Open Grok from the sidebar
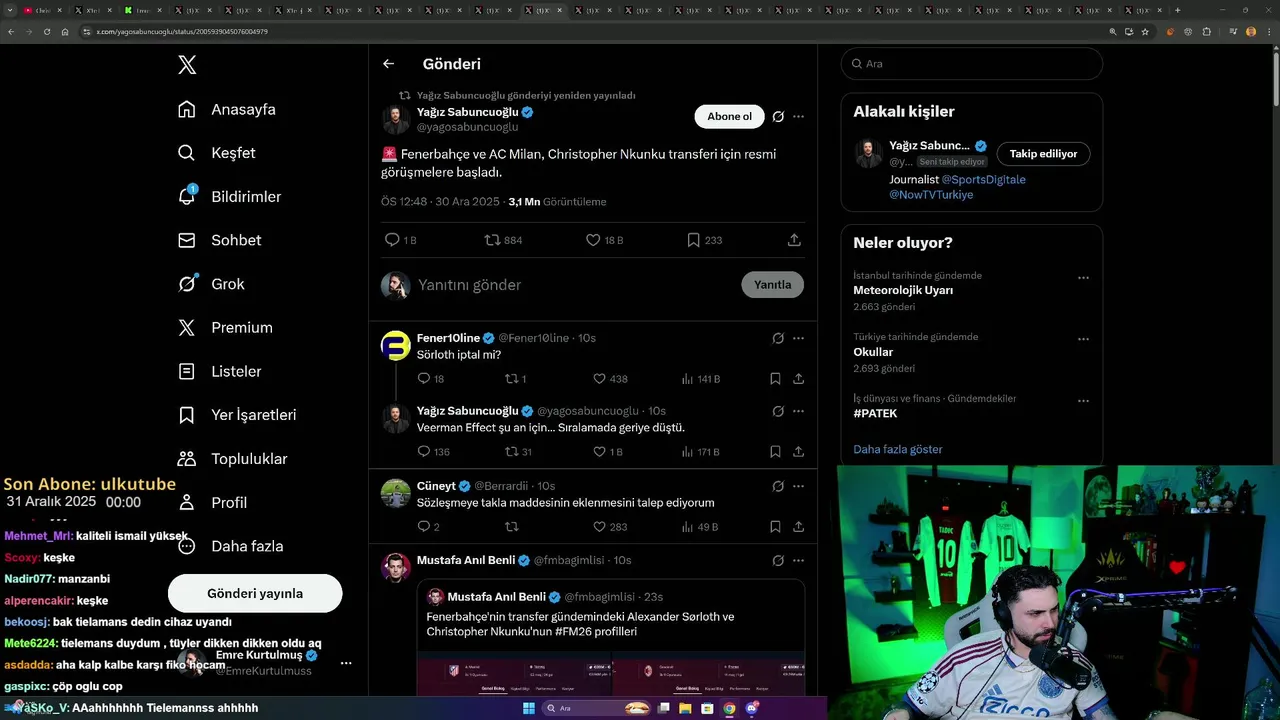1280x720 pixels. [x=211, y=284]
